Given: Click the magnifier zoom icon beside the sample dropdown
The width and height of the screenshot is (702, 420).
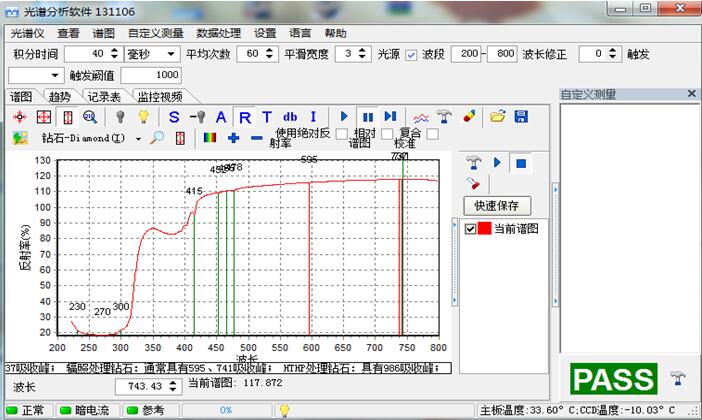Looking at the screenshot, I should click(156, 138).
